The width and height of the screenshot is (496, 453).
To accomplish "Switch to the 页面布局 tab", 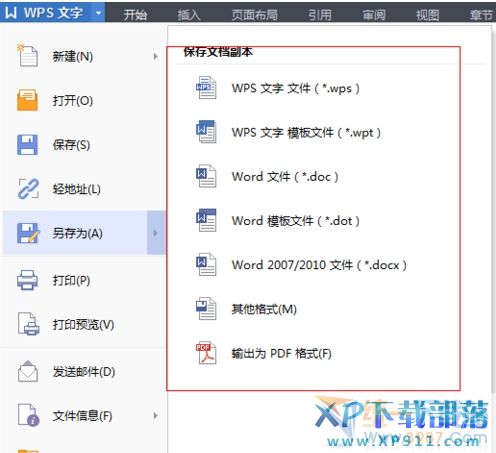I will (x=254, y=14).
